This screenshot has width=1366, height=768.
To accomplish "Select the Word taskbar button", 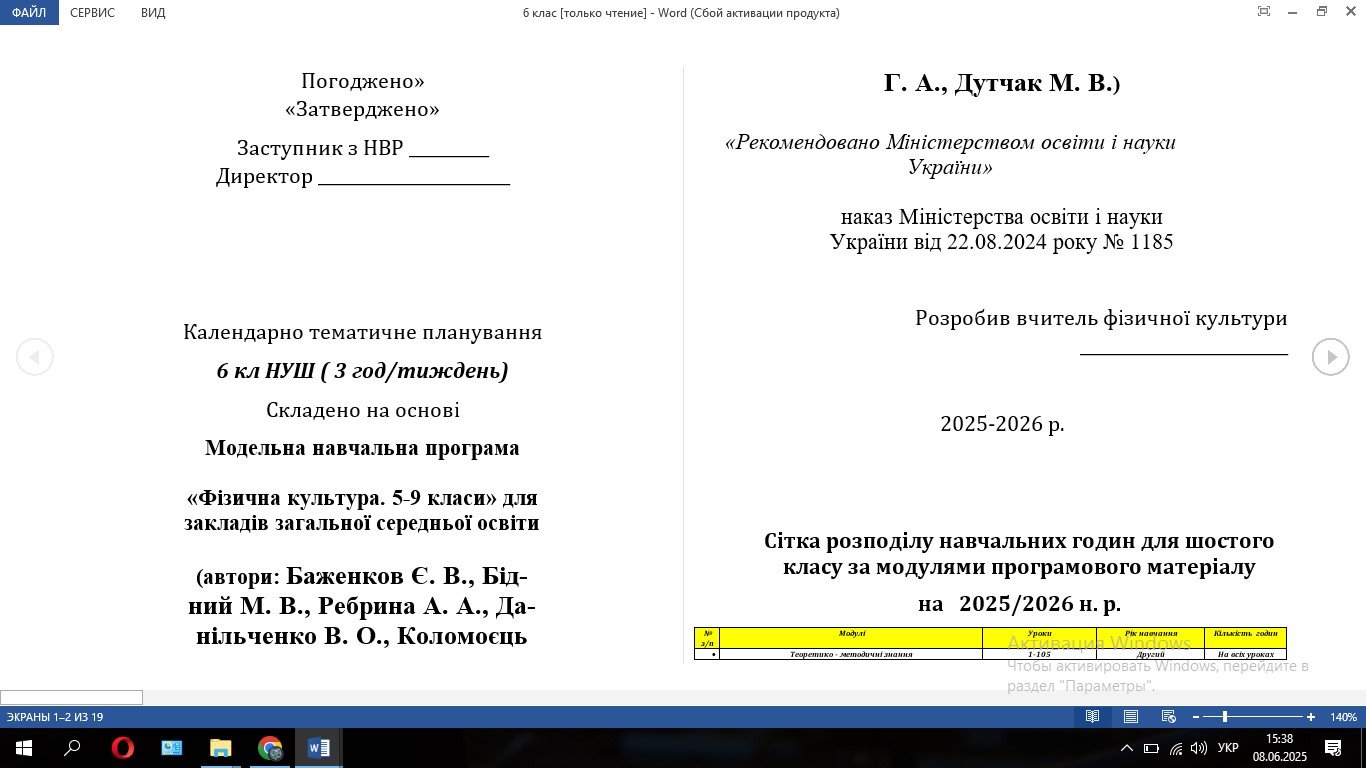I will [x=319, y=748].
